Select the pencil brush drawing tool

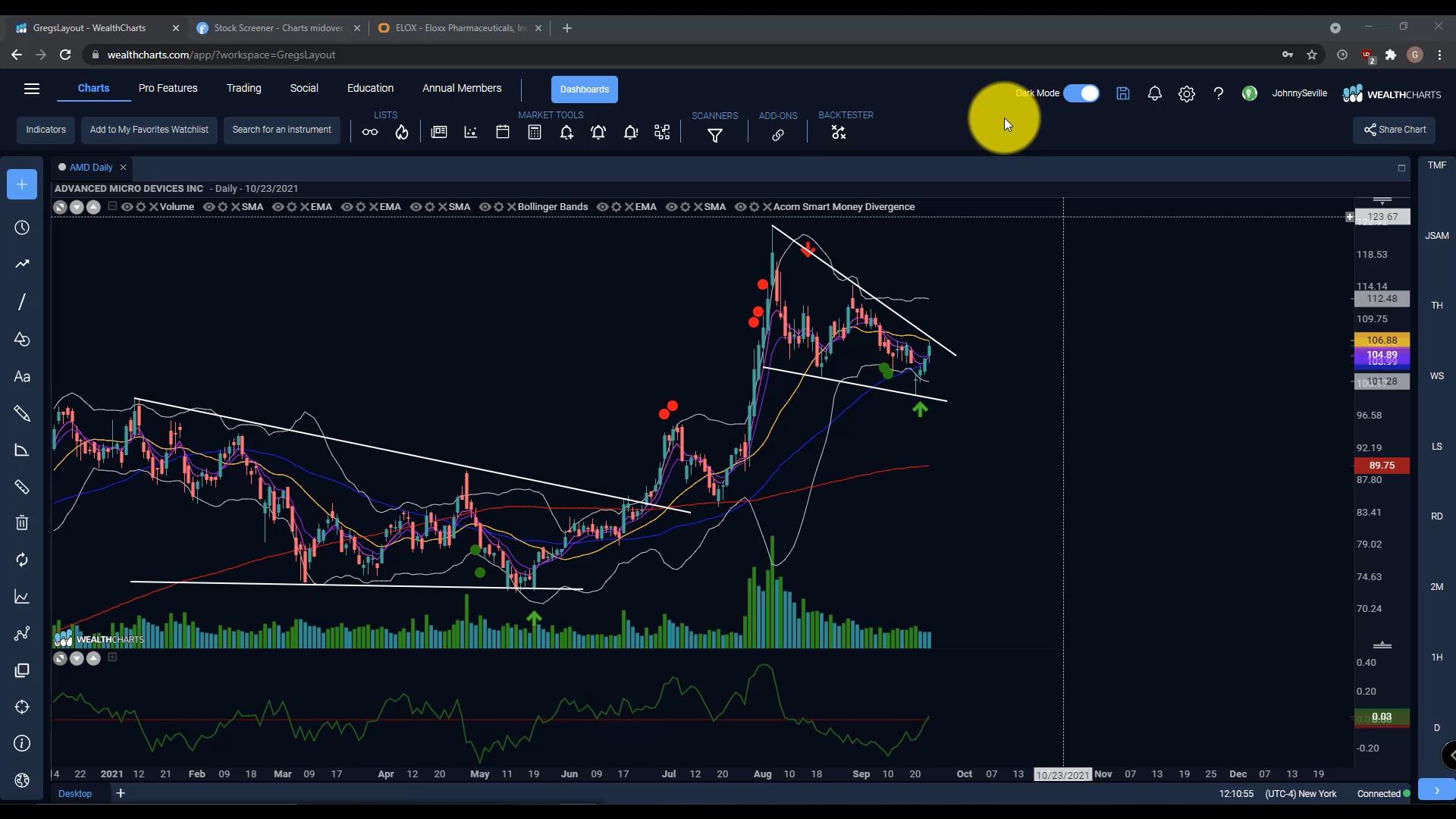coord(22,413)
